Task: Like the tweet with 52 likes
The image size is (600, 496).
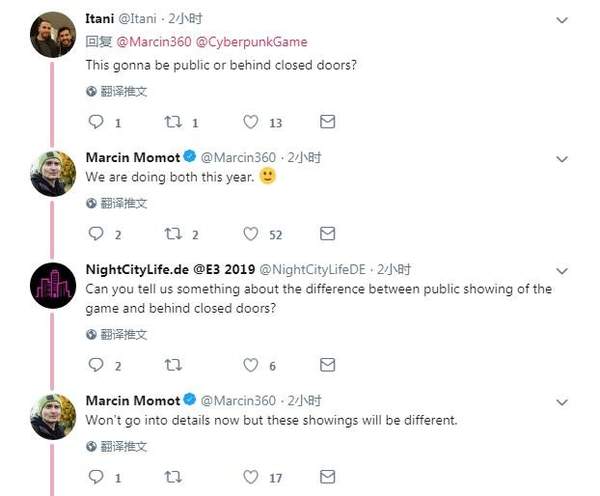Action: point(251,234)
